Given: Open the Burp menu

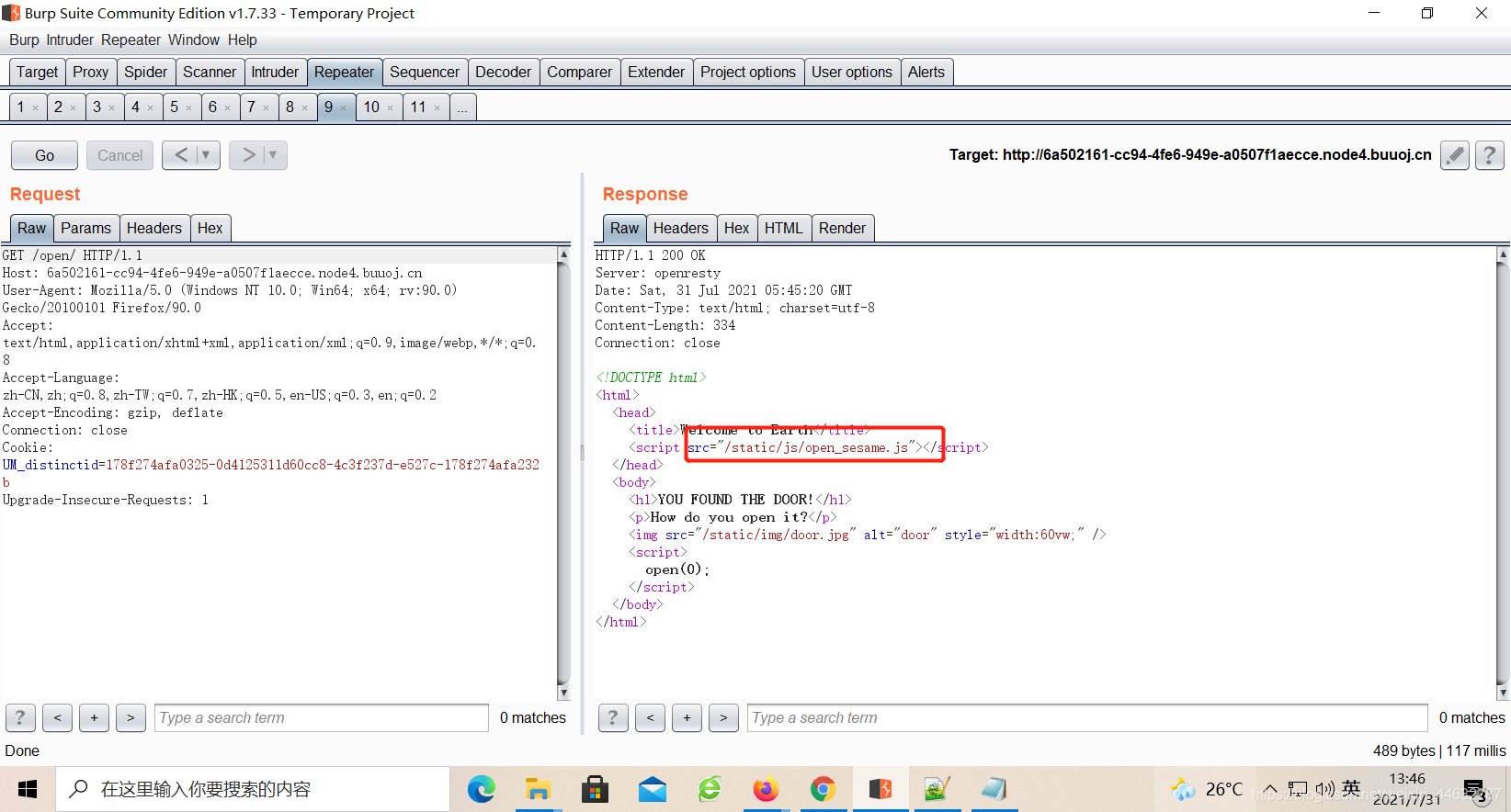Looking at the screenshot, I should click(24, 39).
